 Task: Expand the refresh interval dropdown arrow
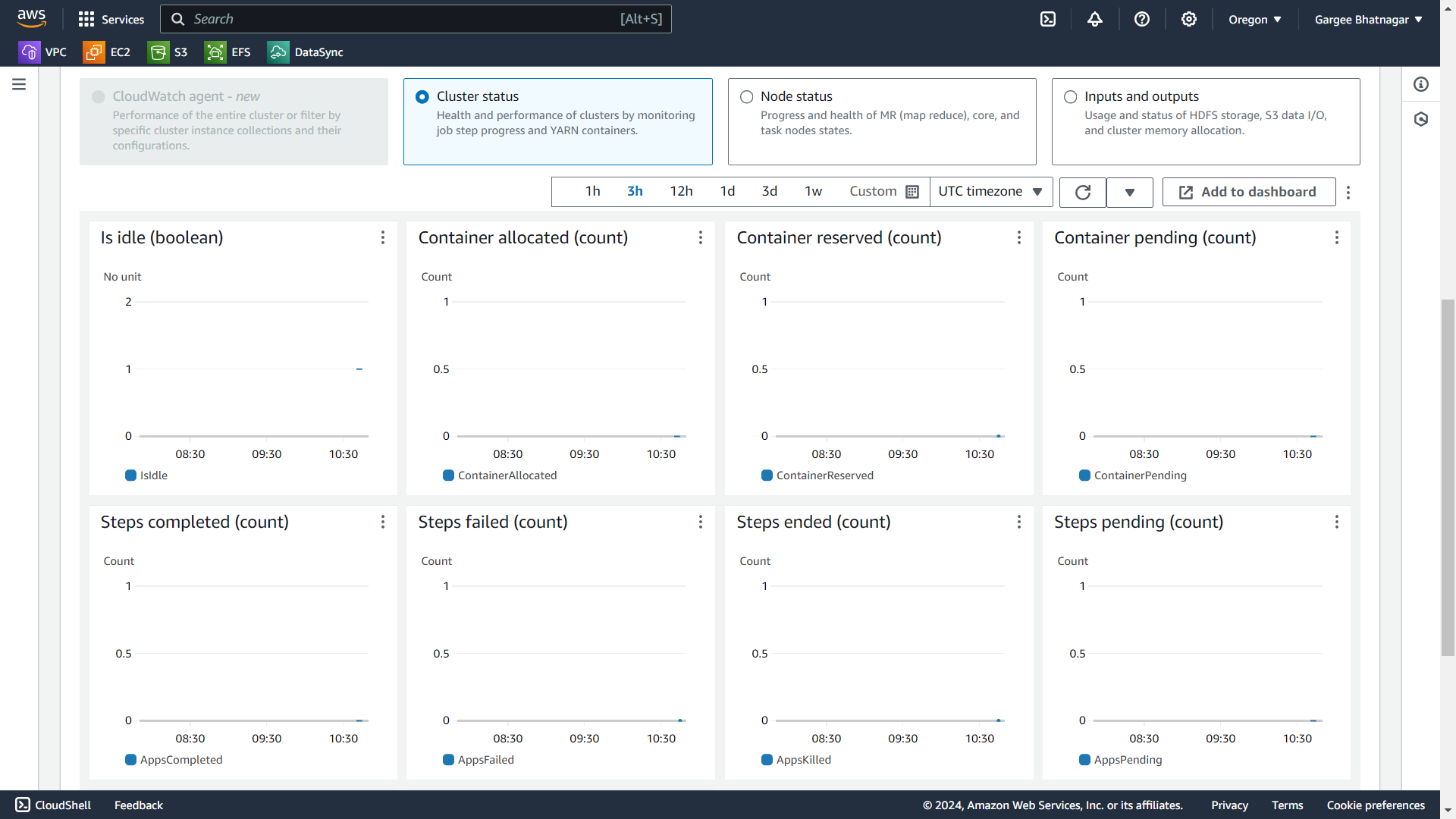click(x=1130, y=193)
